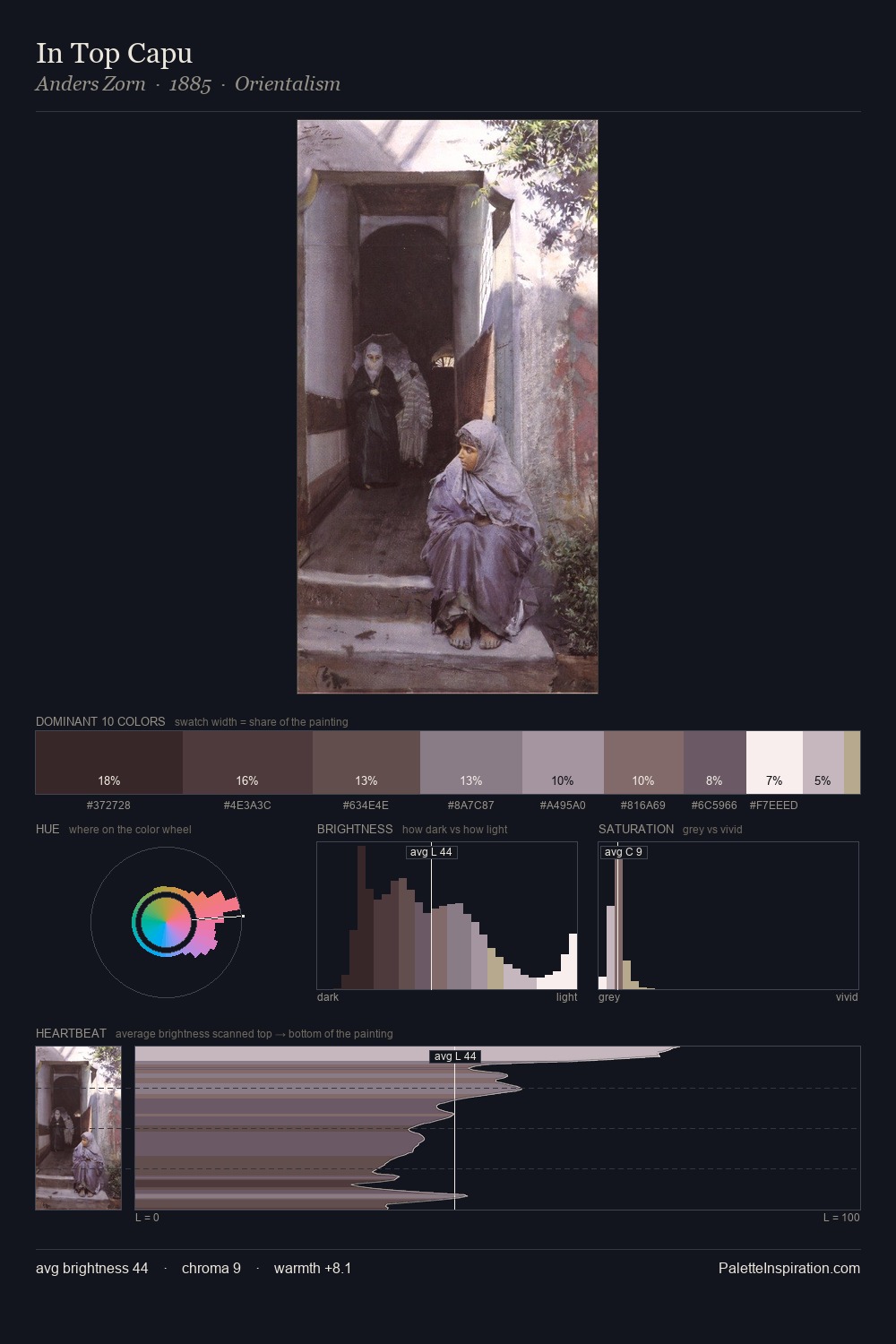This screenshot has width=896, height=1344.
Task: Select the 10% color swatch #A495A0
Action: pyautogui.click(x=563, y=762)
